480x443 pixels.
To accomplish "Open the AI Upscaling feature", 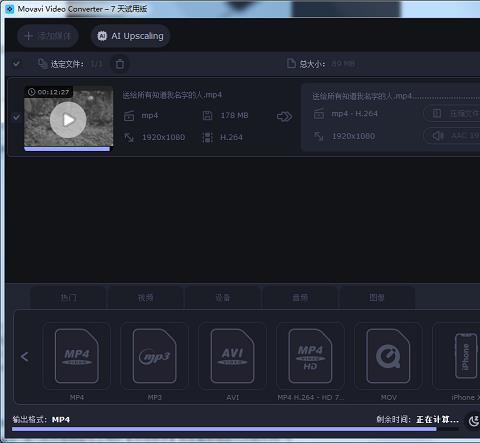I will click(130, 36).
